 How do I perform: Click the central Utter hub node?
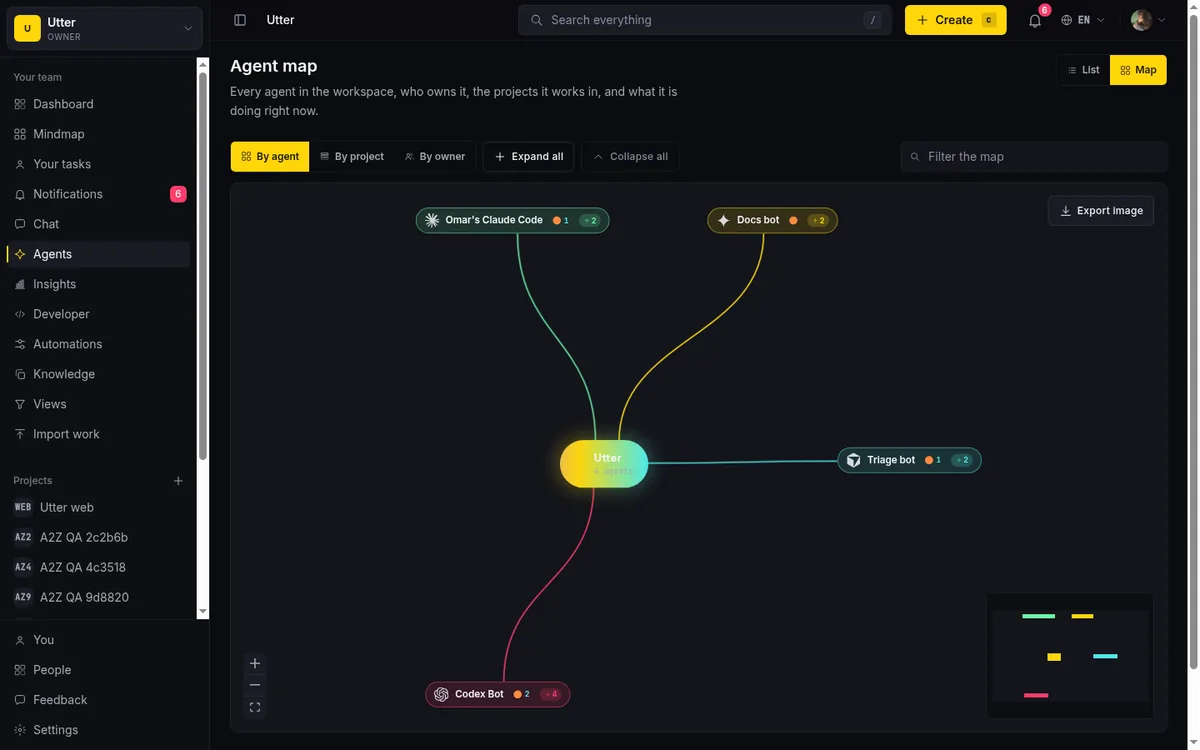pos(604,464)
